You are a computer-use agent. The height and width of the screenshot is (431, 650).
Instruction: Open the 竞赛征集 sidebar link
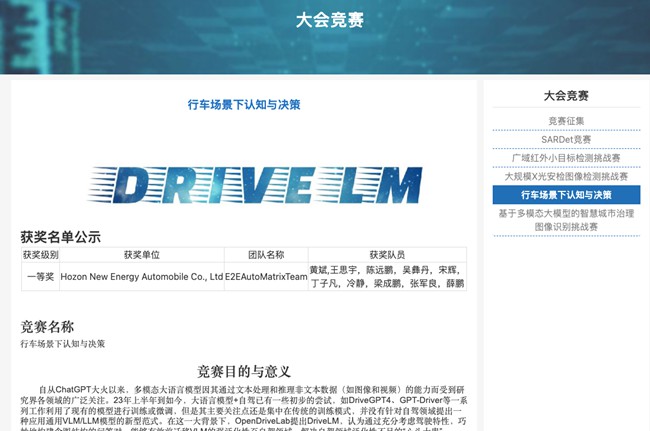(566, 121)
